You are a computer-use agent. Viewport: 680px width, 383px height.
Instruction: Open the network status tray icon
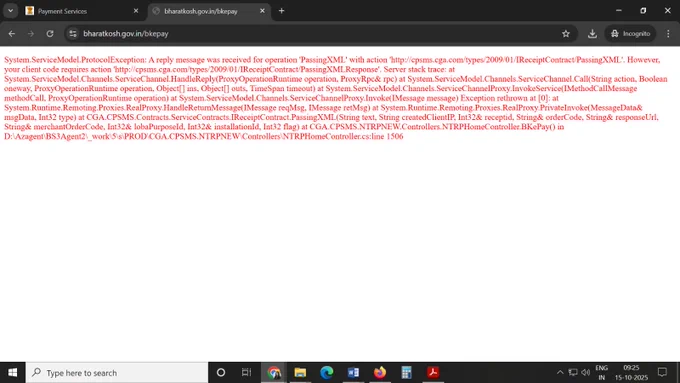[573, 373]
